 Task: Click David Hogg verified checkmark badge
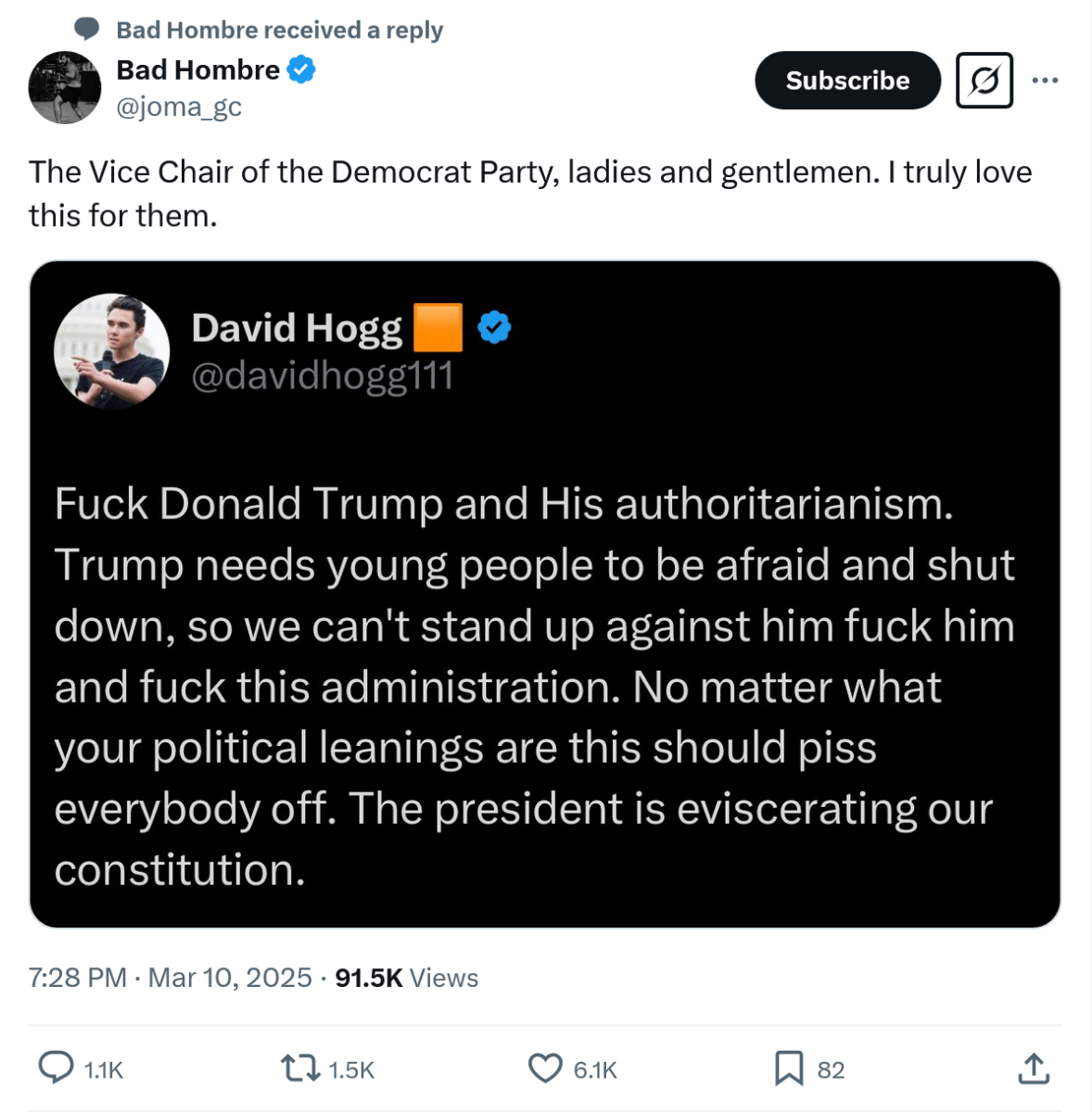click(x=495, y=327)
